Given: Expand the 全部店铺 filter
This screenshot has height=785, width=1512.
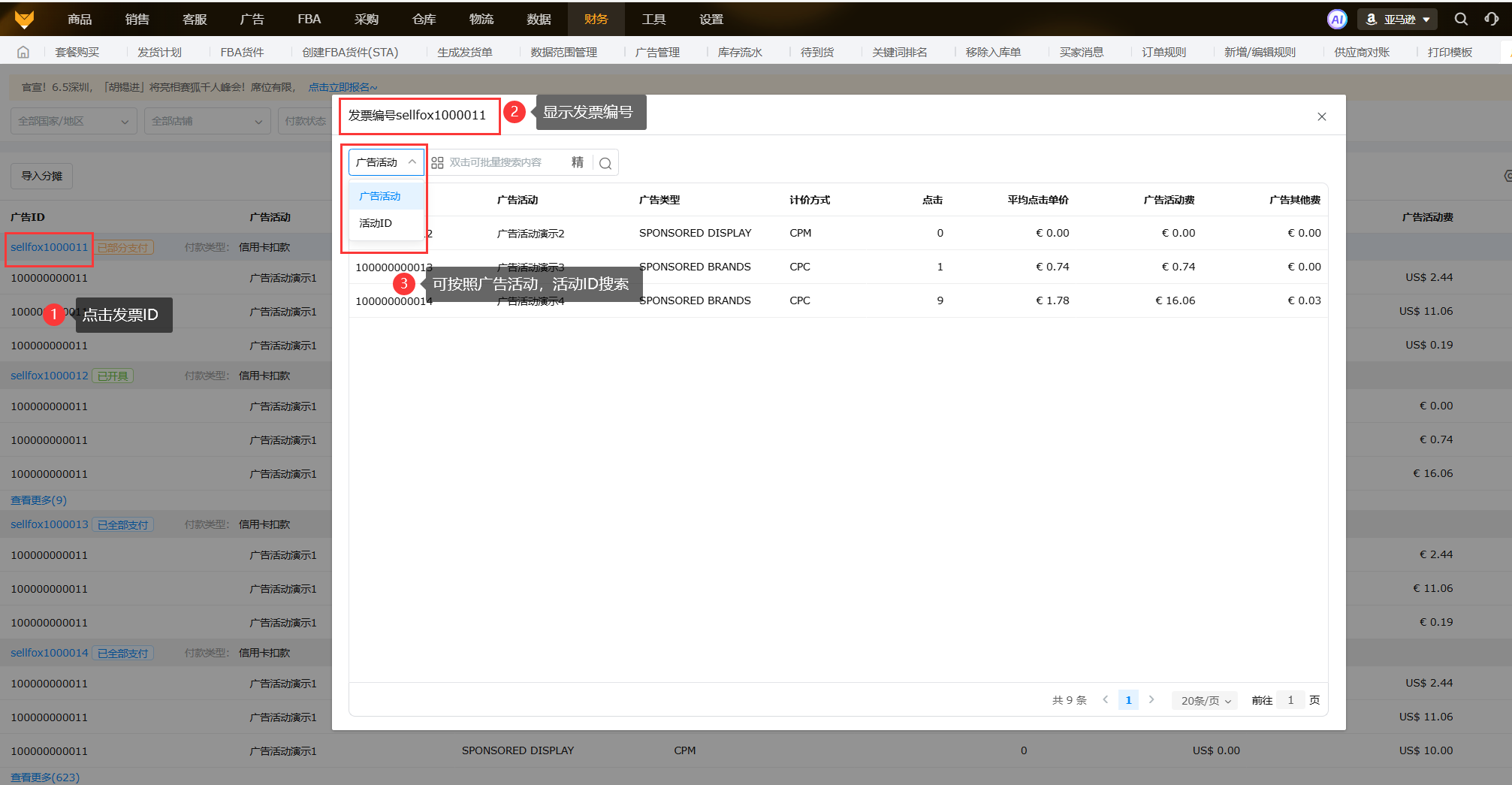Looking at the screenshot, I should click(x=207, y=121).
